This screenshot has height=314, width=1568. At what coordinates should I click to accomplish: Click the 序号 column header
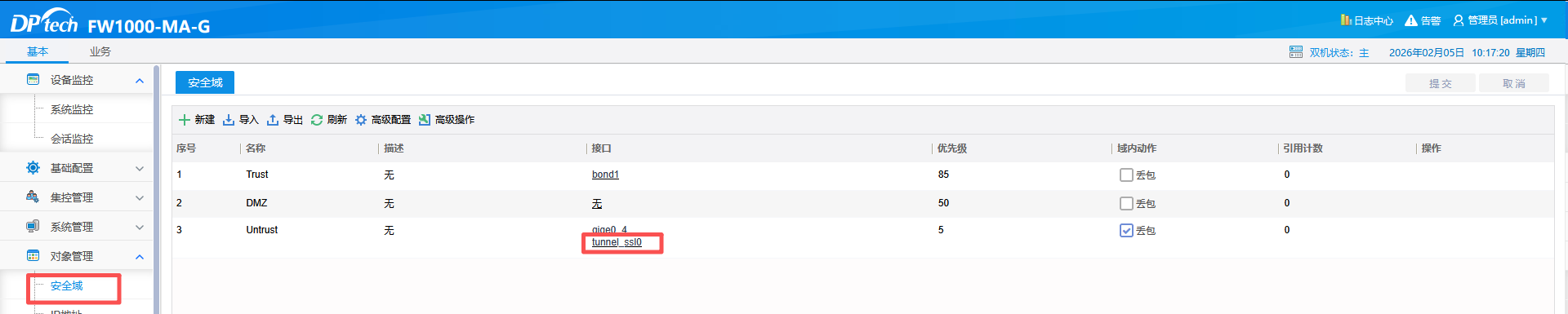[186, 148]
